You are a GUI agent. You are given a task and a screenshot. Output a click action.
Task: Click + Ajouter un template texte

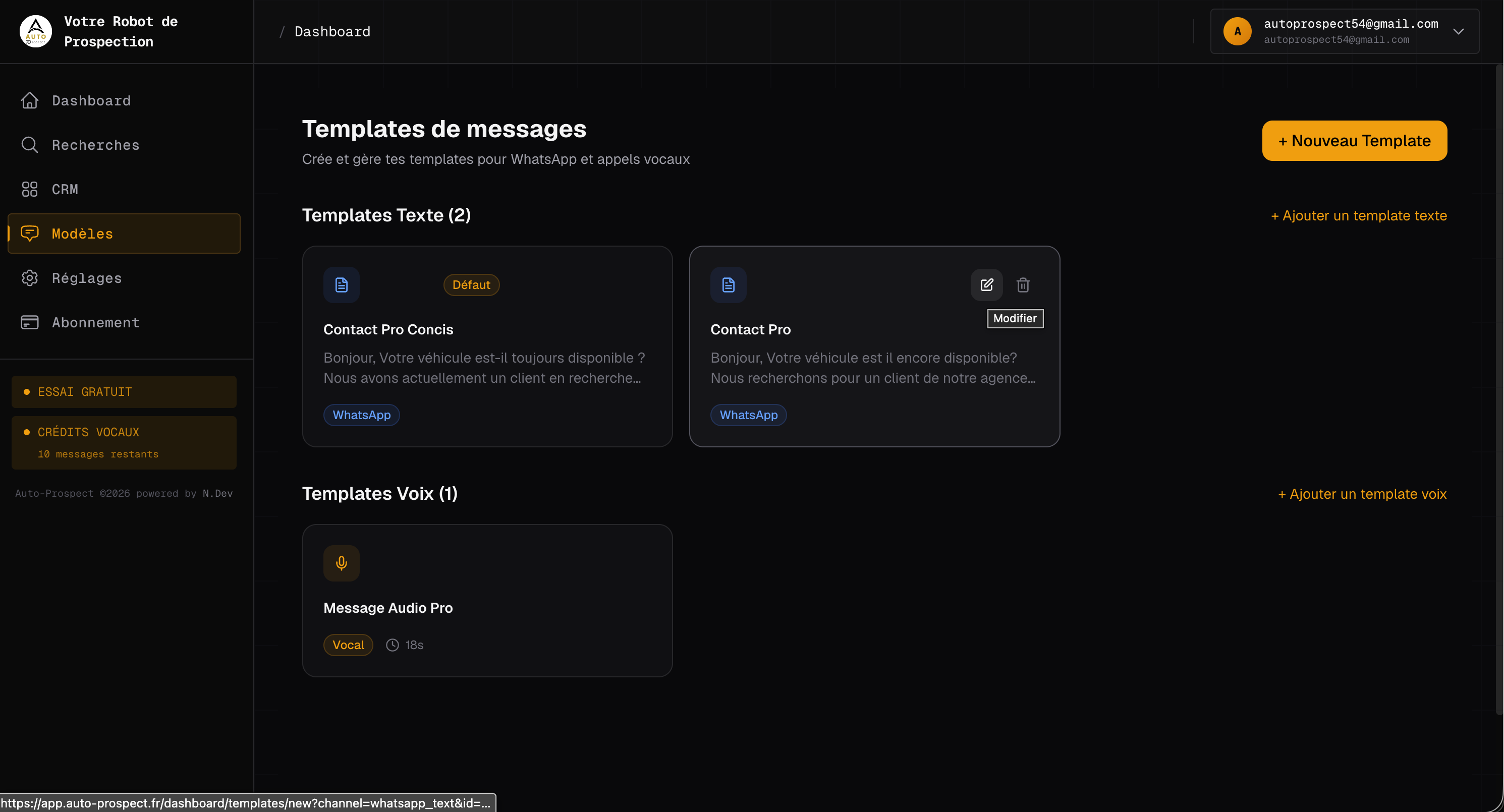pos(1359,215)
